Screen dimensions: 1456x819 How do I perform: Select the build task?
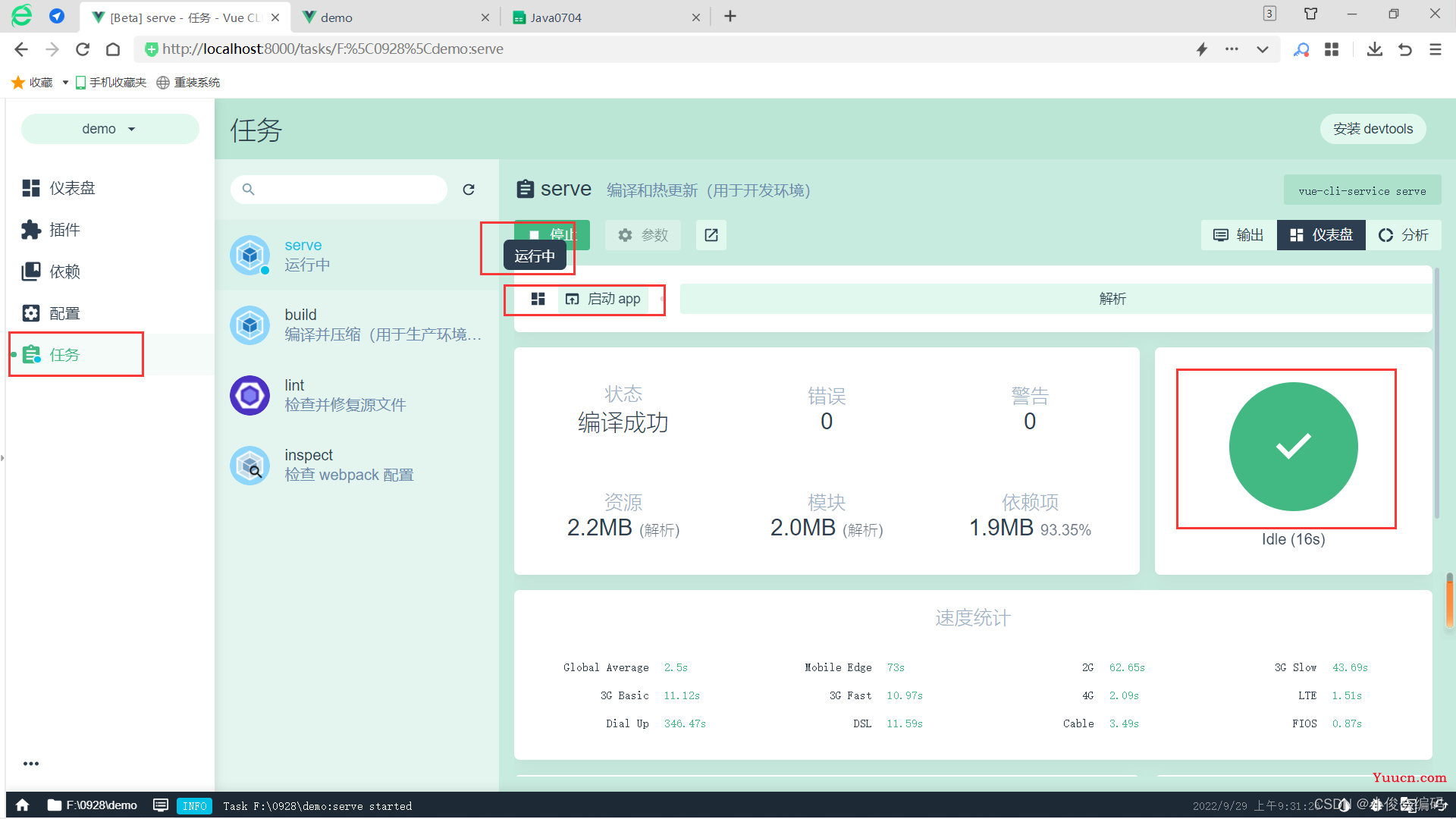356,325
